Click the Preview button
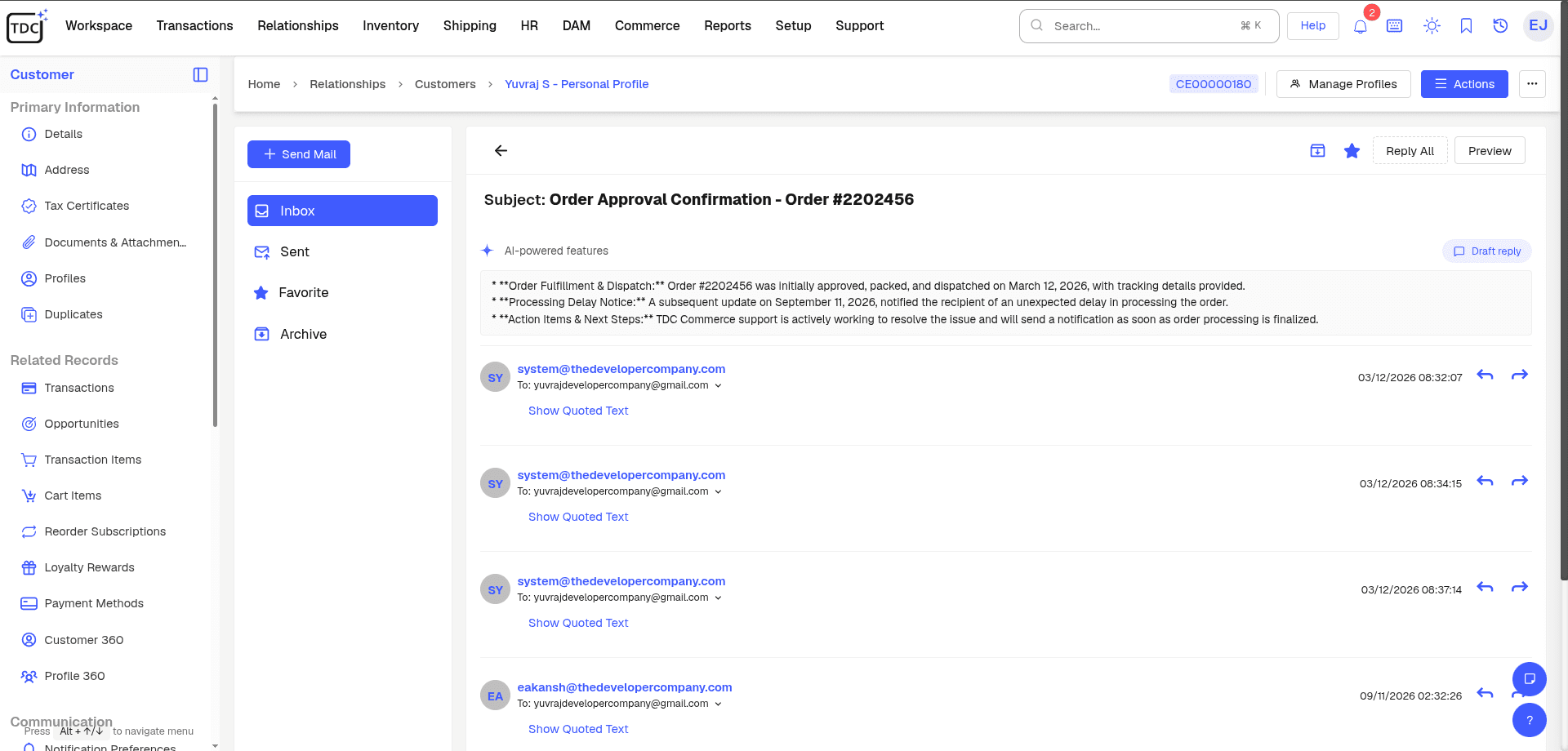Image resolution: width=1568 pixels, height=751 pixels. [x=1490, y=151]
